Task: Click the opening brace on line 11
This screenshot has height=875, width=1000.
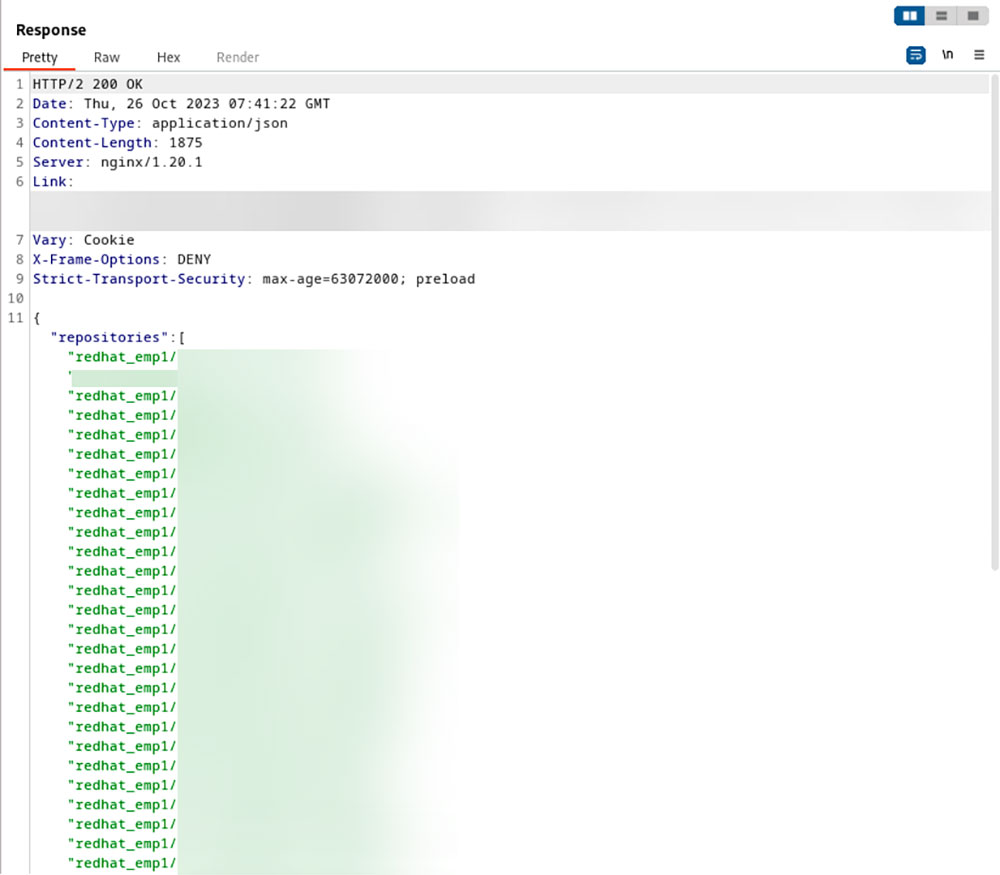Action: [x=37, y=318]
